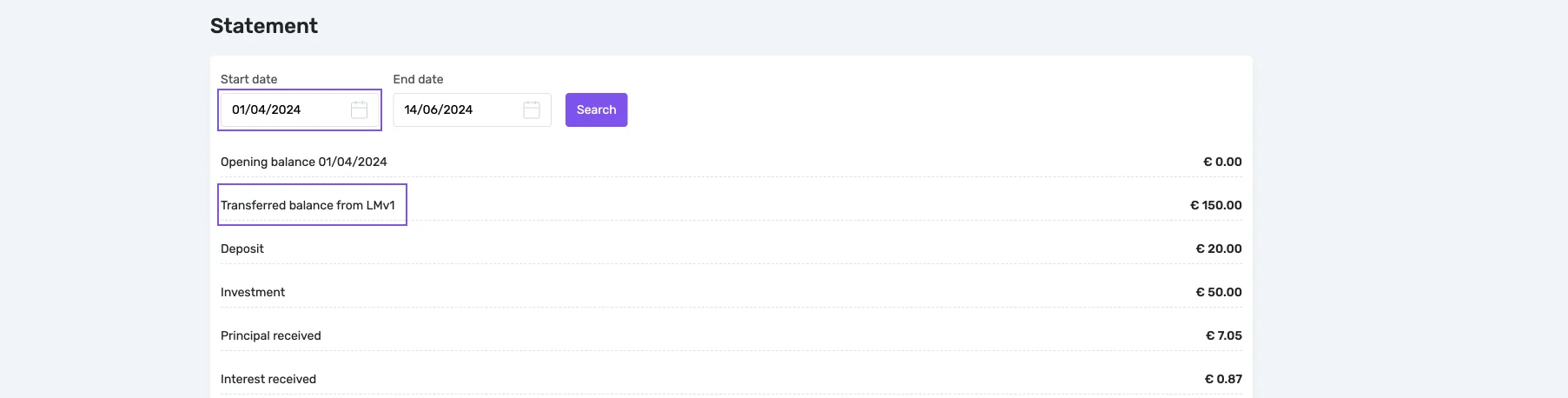Image resolution: width=1568 pixels, height=398 pixels.
Task: Click the Statement page heading
Action: point(264,26)
